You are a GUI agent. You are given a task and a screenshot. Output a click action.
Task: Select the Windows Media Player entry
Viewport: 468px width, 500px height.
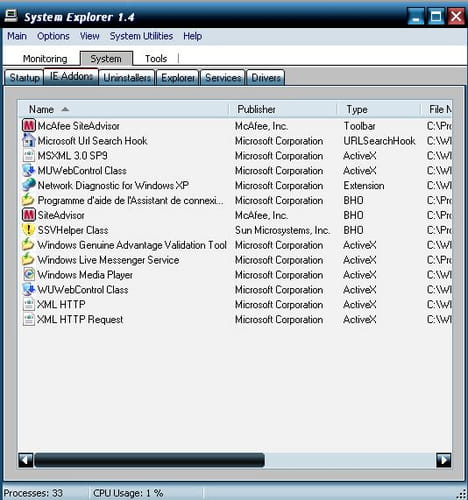point(85,275)
